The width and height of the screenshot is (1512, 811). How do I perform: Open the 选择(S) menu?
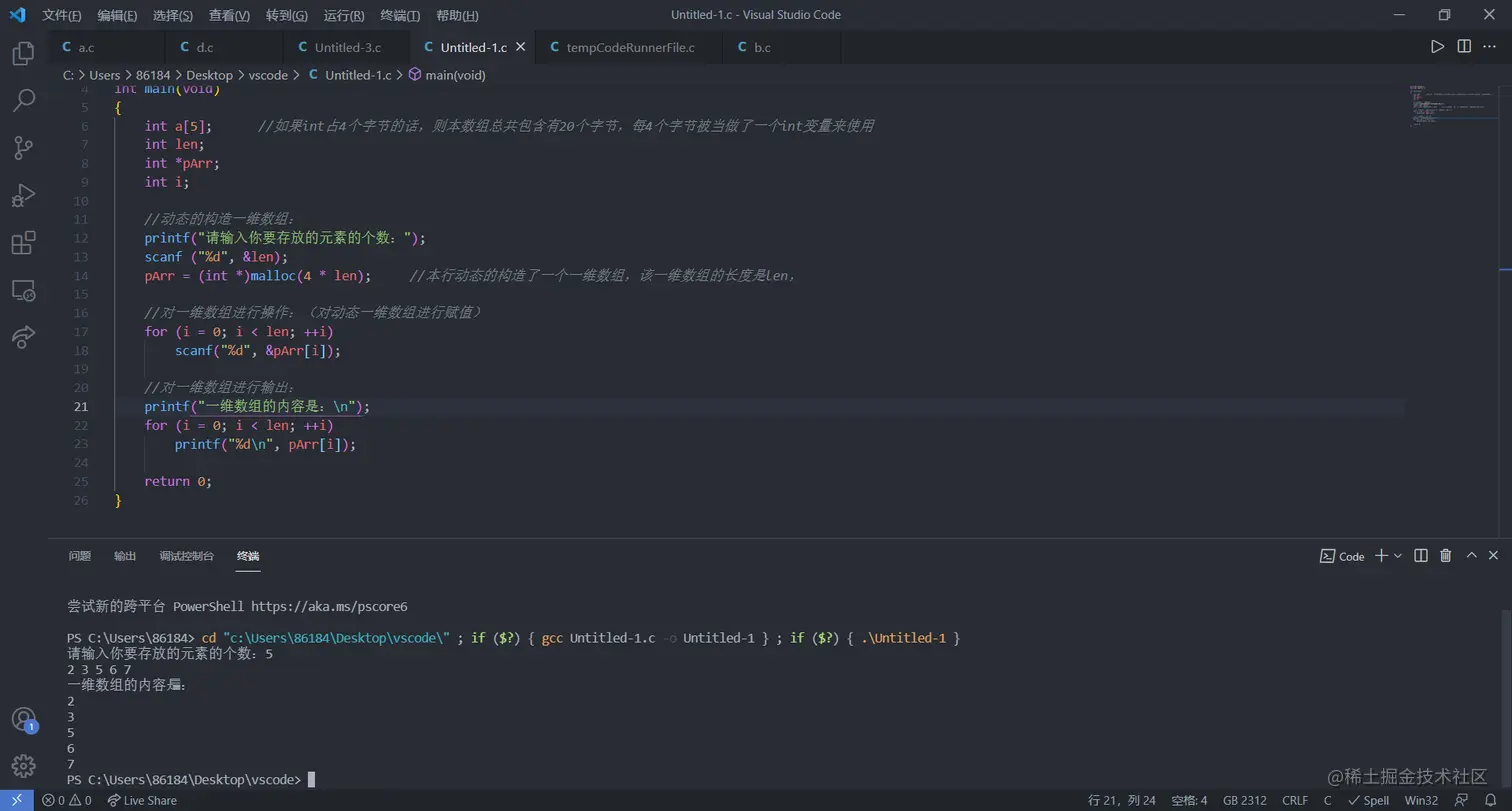[173, 15]
